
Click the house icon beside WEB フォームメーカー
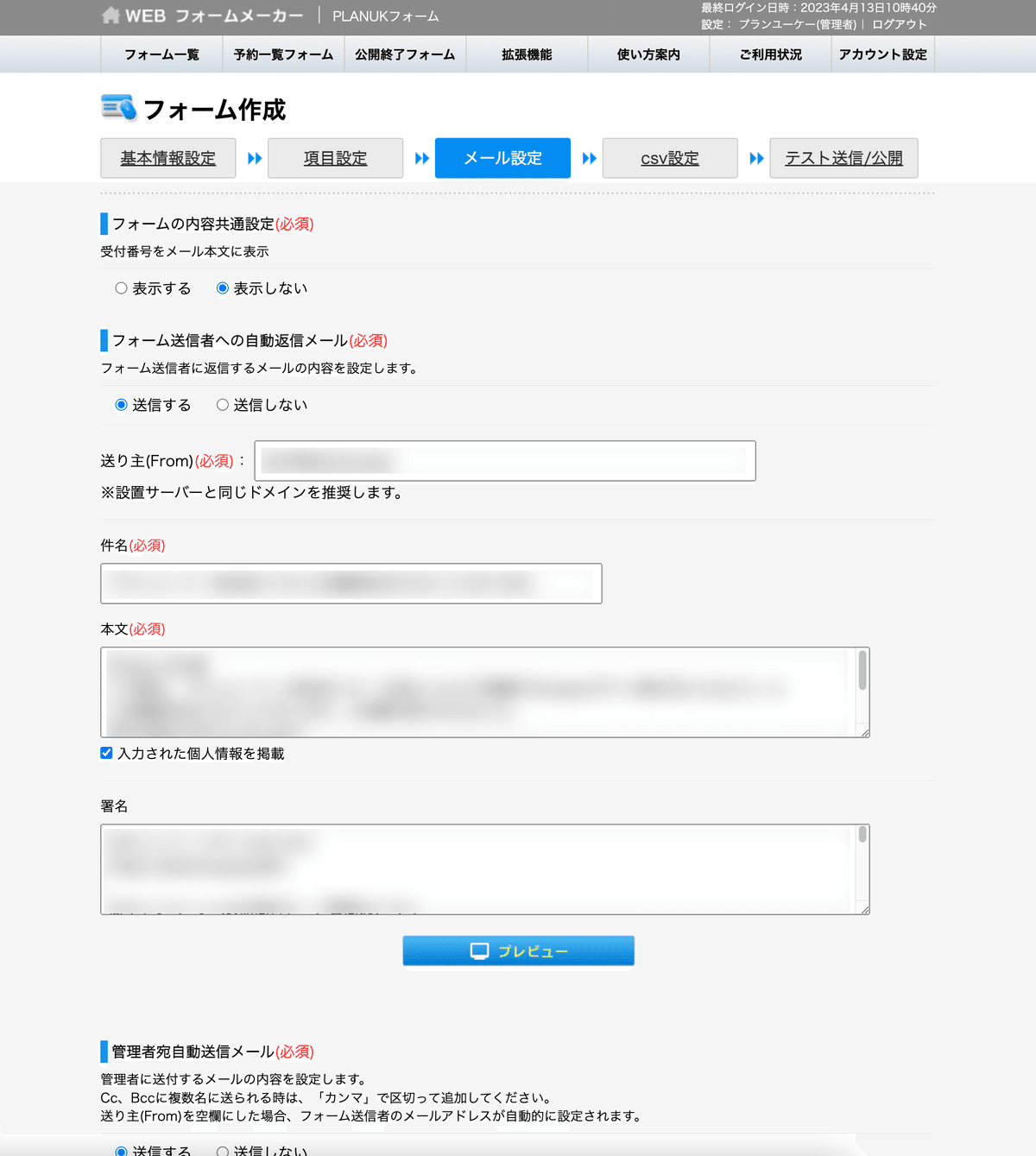pos(111,16)
